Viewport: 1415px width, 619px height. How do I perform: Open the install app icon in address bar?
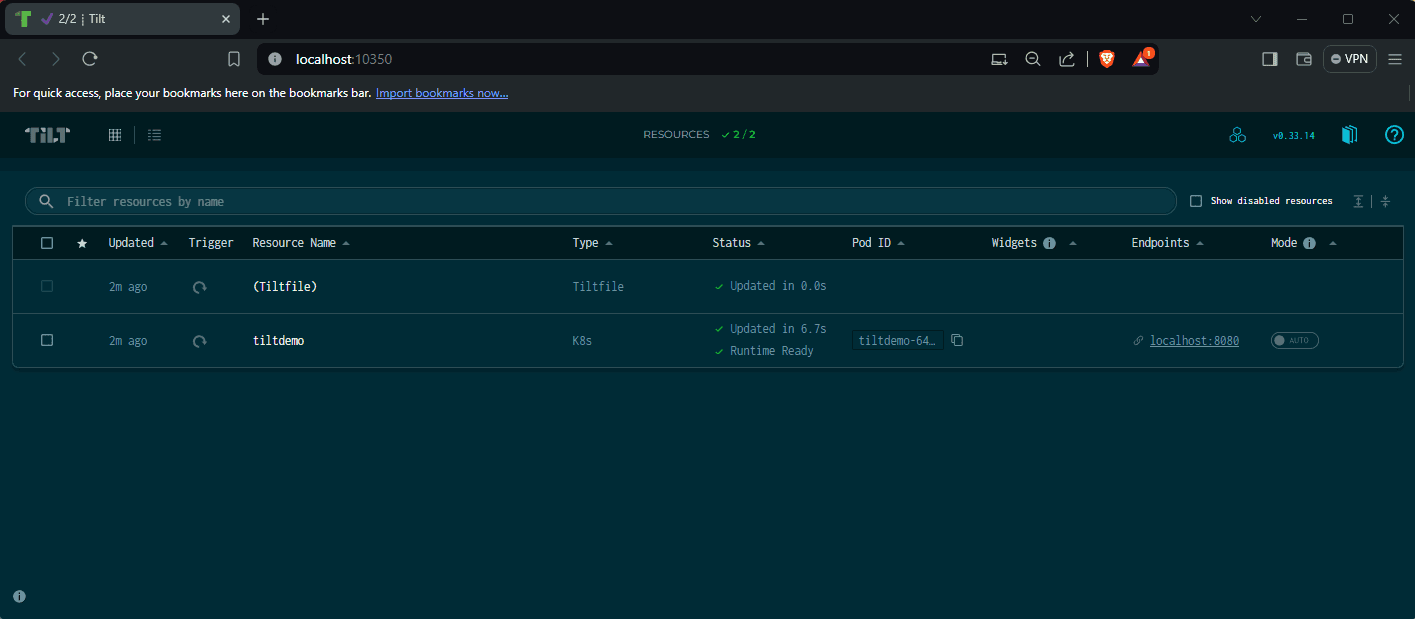[999, 59]
